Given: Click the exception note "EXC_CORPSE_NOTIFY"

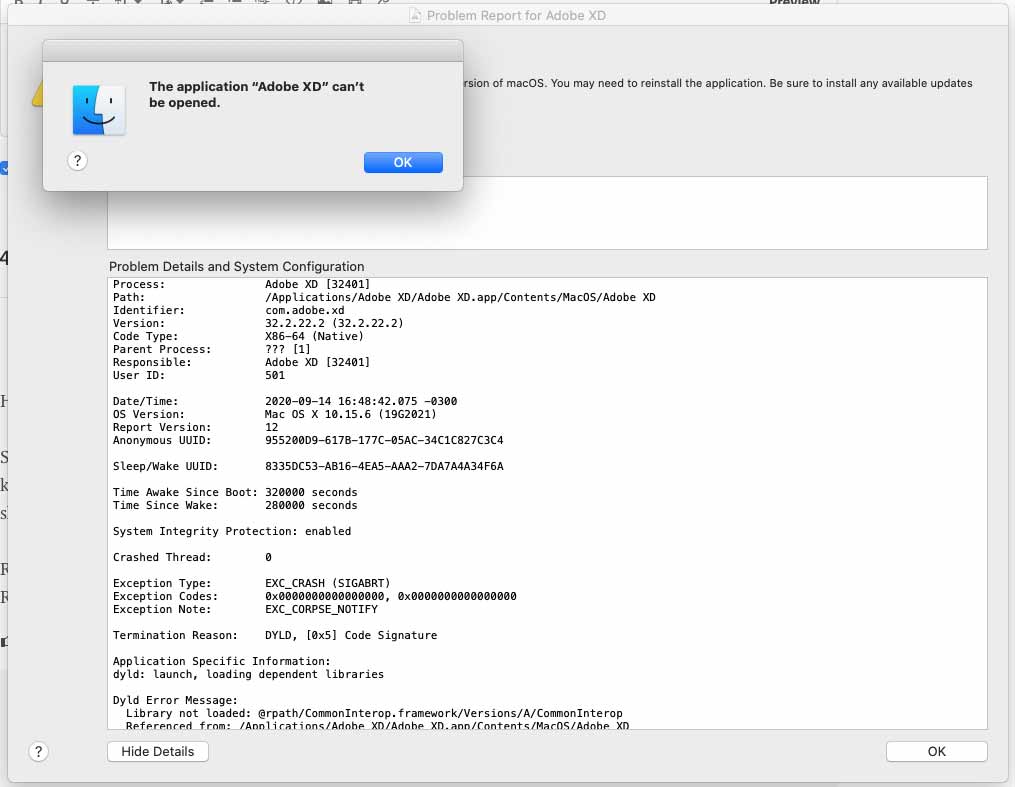Looking at the screenshot, I should 321,609.
